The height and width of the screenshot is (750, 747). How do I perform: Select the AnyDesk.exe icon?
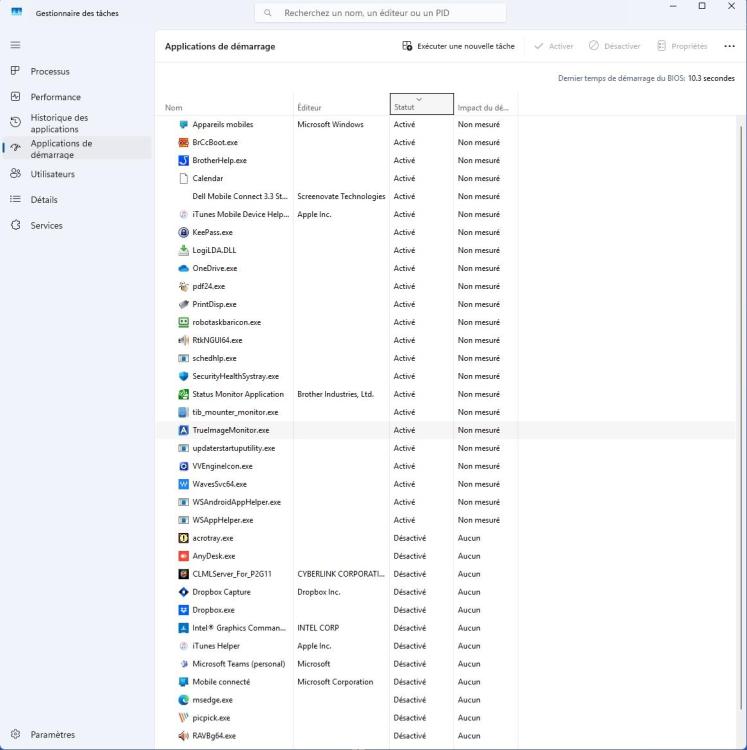click(x=183, y=556)
